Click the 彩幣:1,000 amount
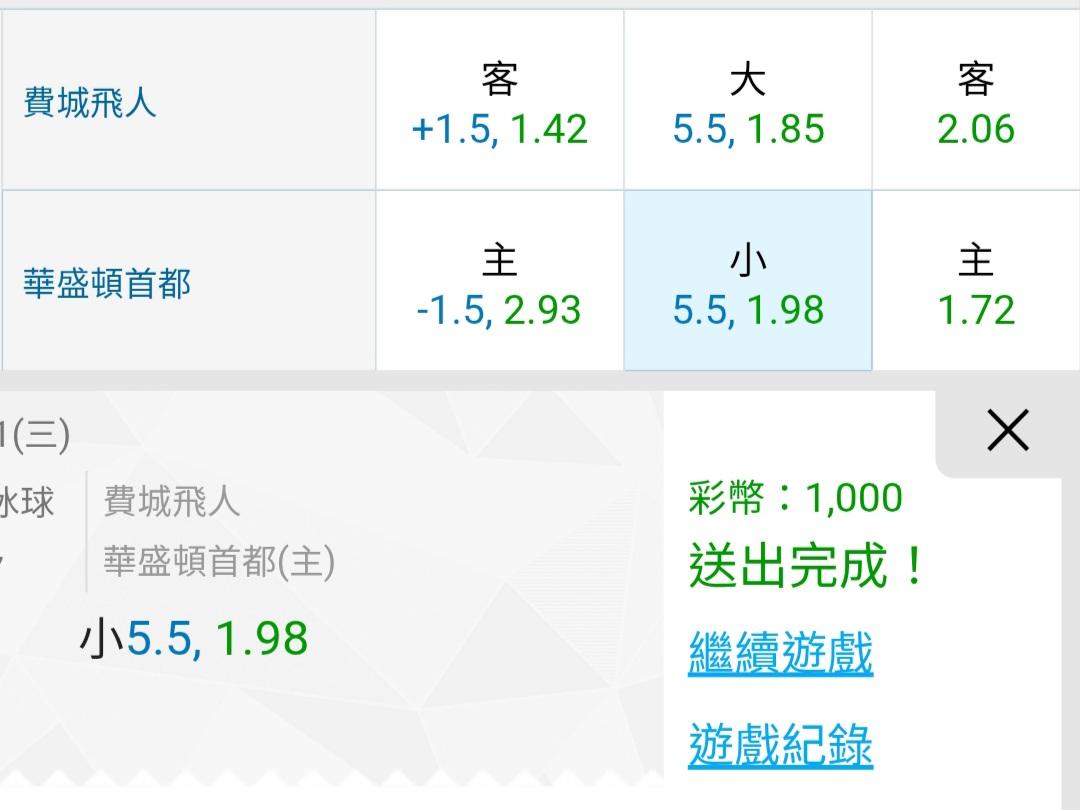1080x810 pixels. pos(796,497)
